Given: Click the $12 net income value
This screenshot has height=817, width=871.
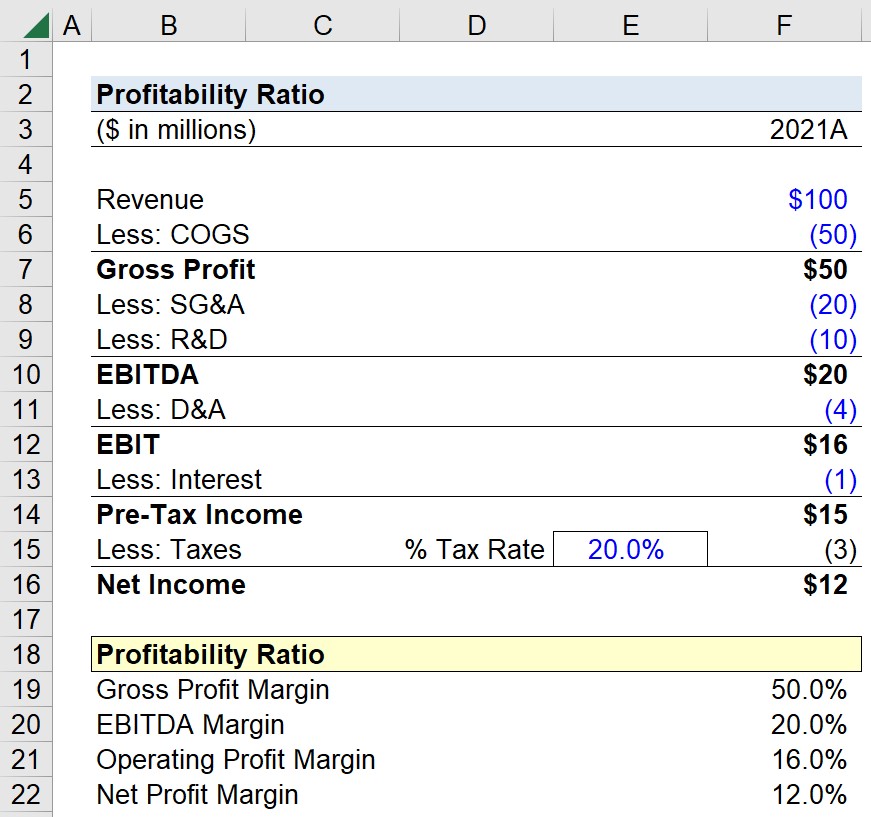Looking at the screenshot, I should point(825,584).
